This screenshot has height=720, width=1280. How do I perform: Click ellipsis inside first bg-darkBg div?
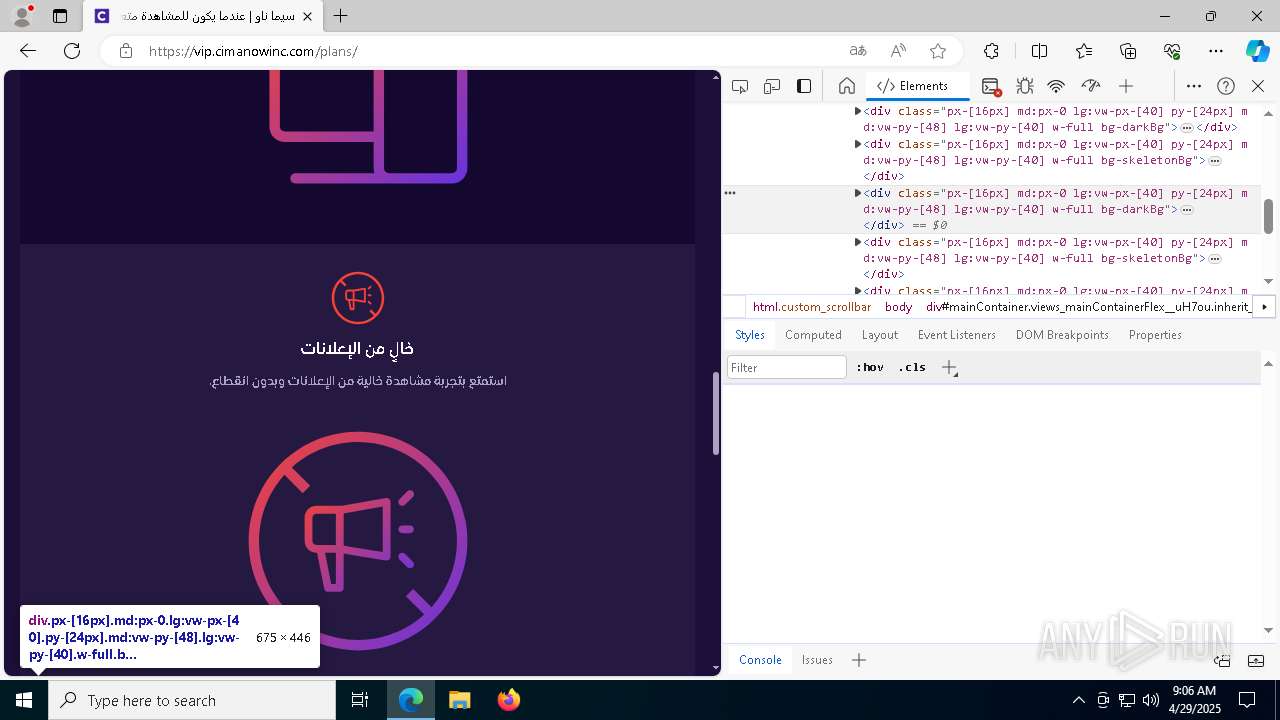tap(1187, 128)
